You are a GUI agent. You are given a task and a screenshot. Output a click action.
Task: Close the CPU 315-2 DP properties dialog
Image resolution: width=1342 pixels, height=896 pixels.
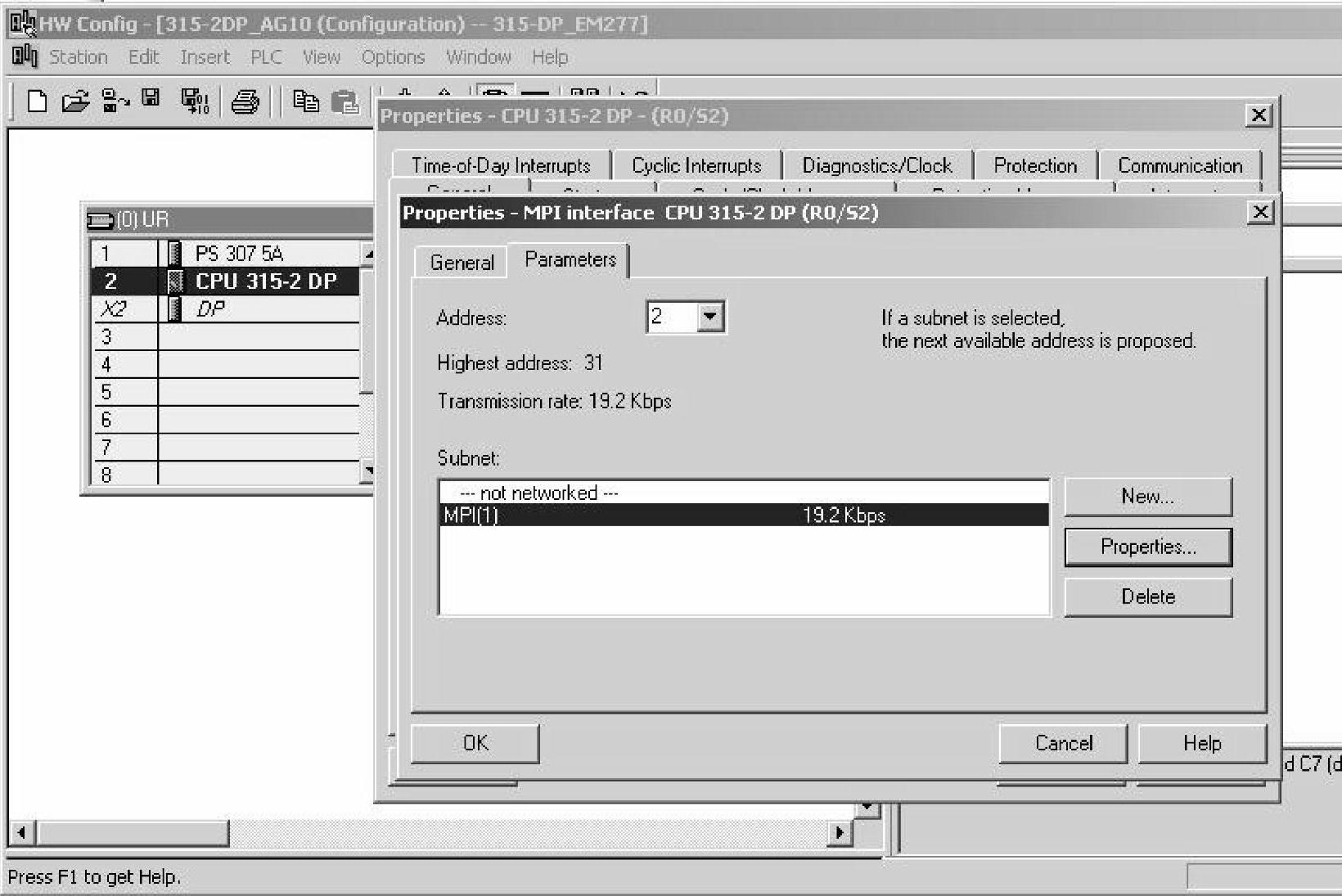(1259, 115)
